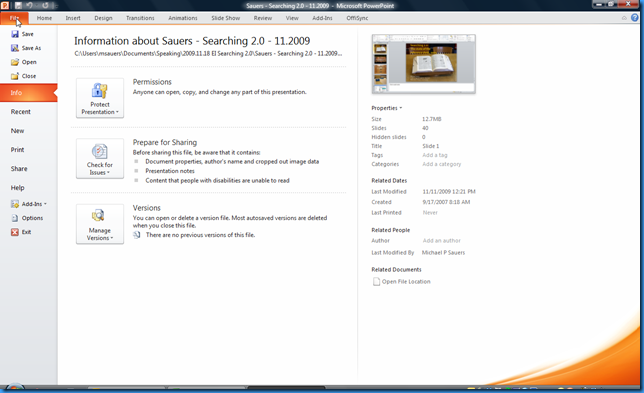The image size is (644, 393).
Task: Click the minimize ribbon caret icon
Action: [624, 18]
